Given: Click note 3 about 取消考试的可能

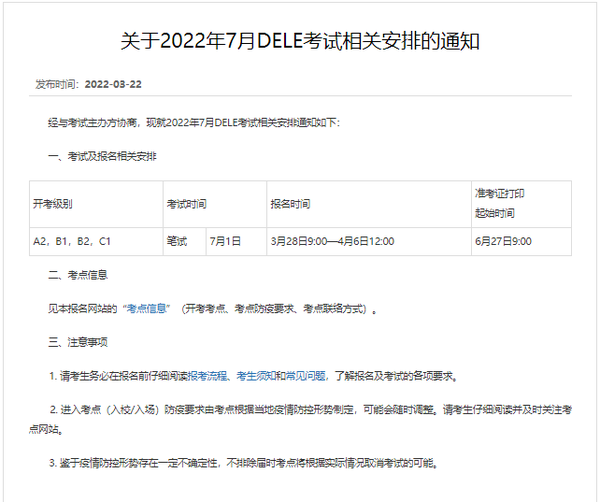Looking at the screenshot, I should (244, 463).
